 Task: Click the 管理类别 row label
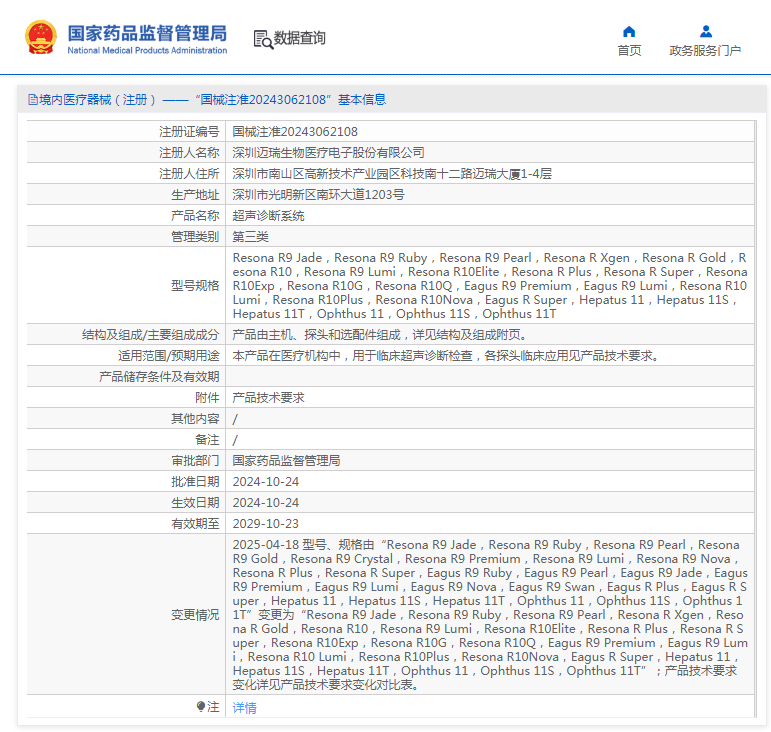coord(195,237)
